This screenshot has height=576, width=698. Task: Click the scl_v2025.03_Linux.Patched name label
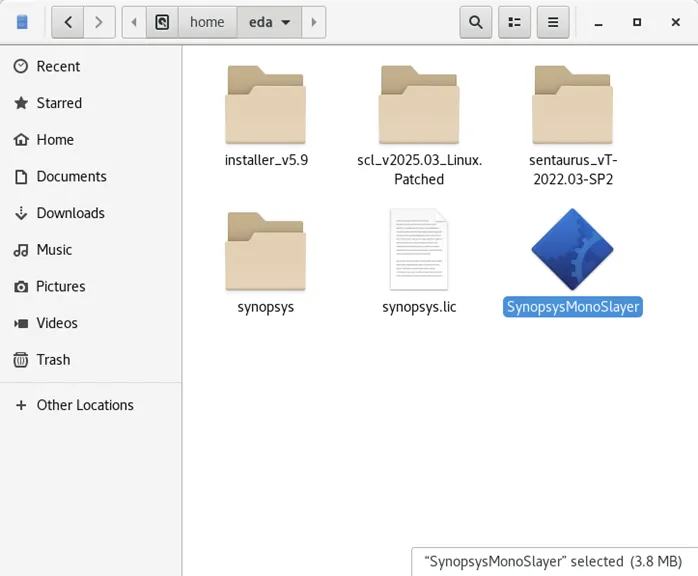(x=419, y=170)
